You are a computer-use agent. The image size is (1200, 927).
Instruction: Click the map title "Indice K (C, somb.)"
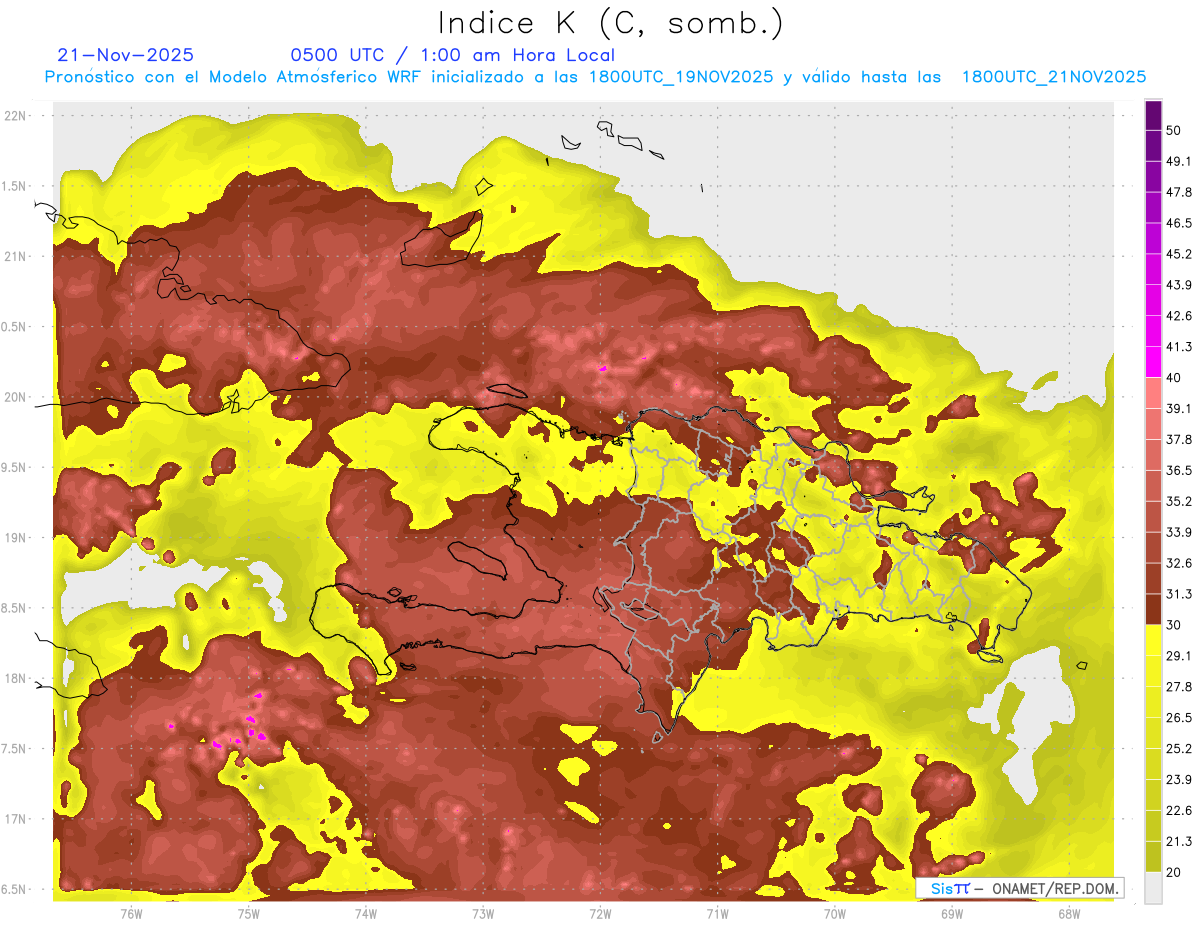point(610,23)
